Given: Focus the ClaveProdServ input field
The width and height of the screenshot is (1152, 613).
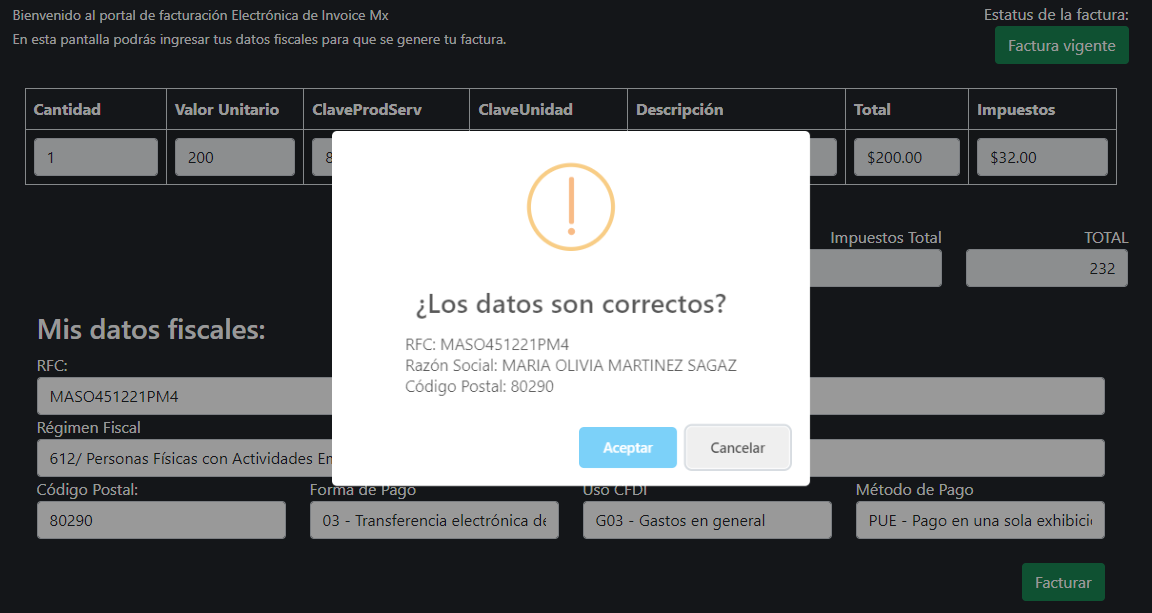Looking at the screenshot, I should pyautogui.click(x=321, y=157).
